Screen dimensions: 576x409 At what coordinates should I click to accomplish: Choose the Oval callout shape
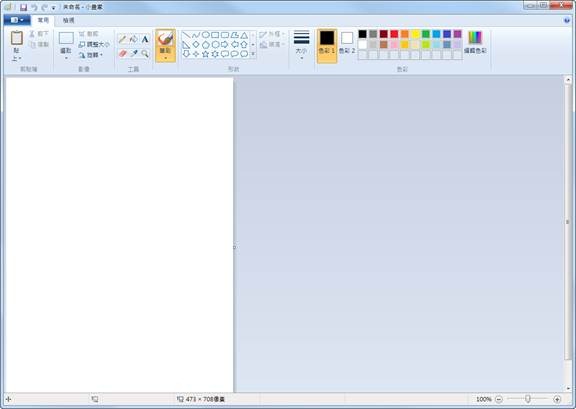pyautogui.click(x=234, y=54)
